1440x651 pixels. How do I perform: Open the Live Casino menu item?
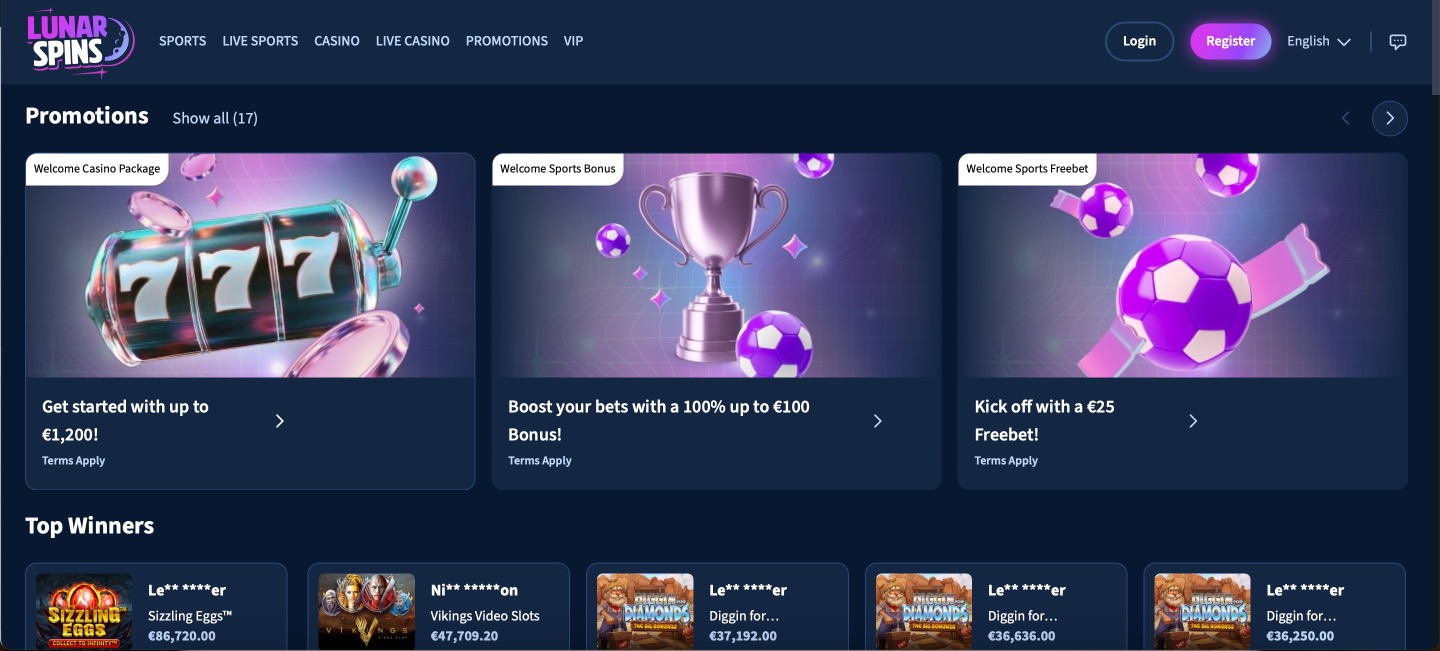point(412,41)
